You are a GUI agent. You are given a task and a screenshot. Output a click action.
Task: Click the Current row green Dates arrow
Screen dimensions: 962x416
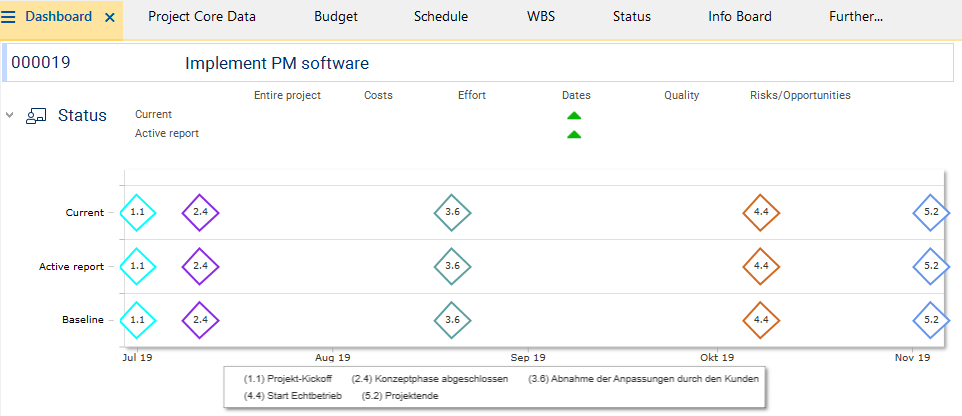(574, 115)
